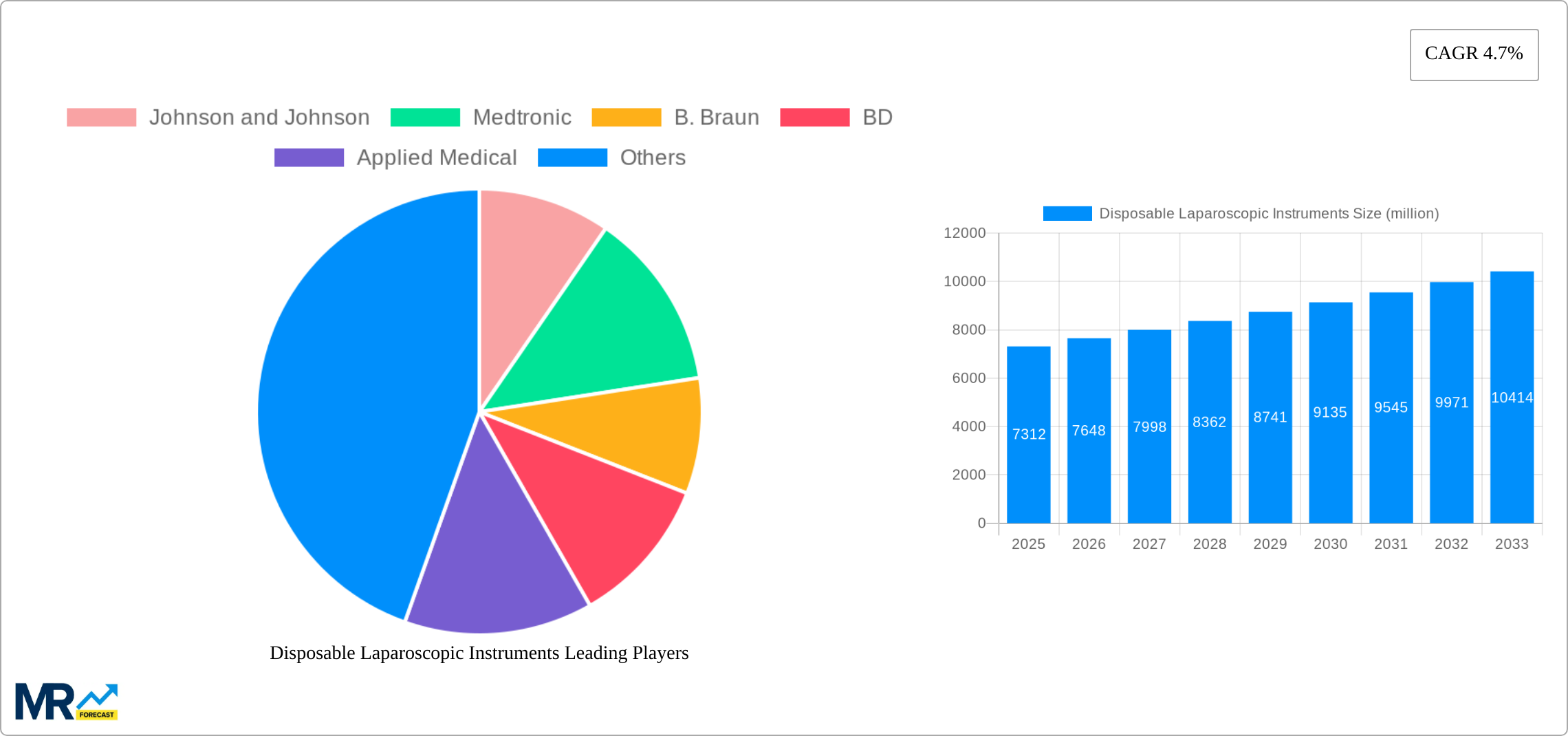Toggle the Medtronic legend entry
Image resolution: width=1568 pixels, height=736 pixels.
click(x=522, y=117)
